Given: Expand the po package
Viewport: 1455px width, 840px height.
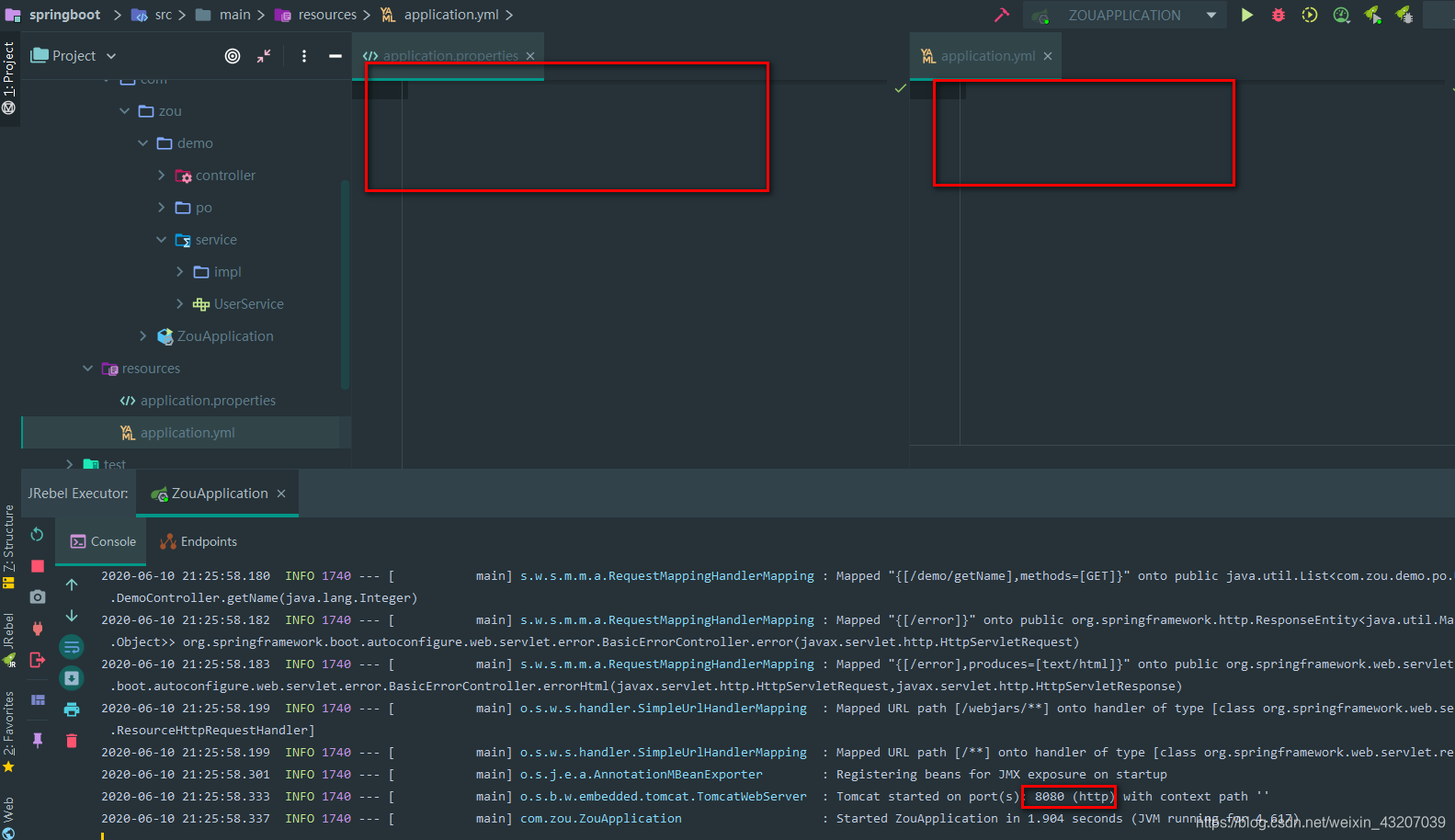Looking at the screenshot, I should (x=162, y=208).
